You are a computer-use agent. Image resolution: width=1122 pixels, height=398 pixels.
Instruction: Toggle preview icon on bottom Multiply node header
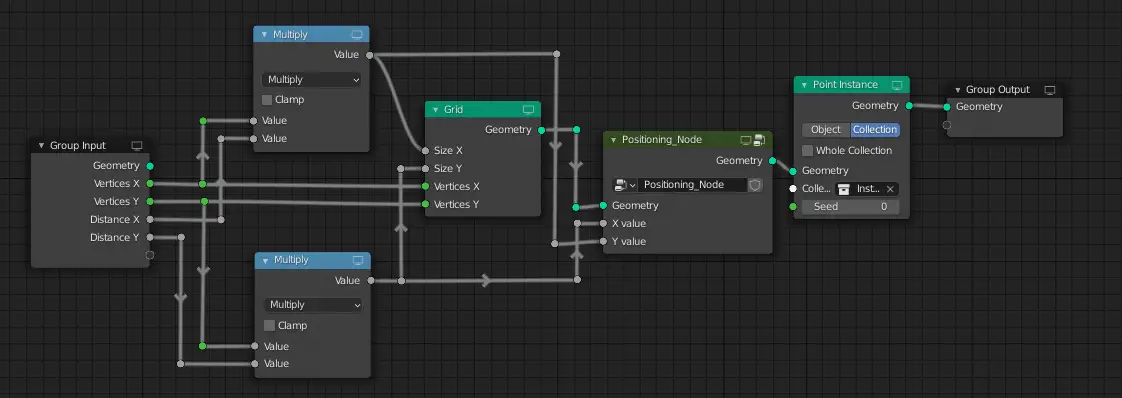tap(358, 260)
